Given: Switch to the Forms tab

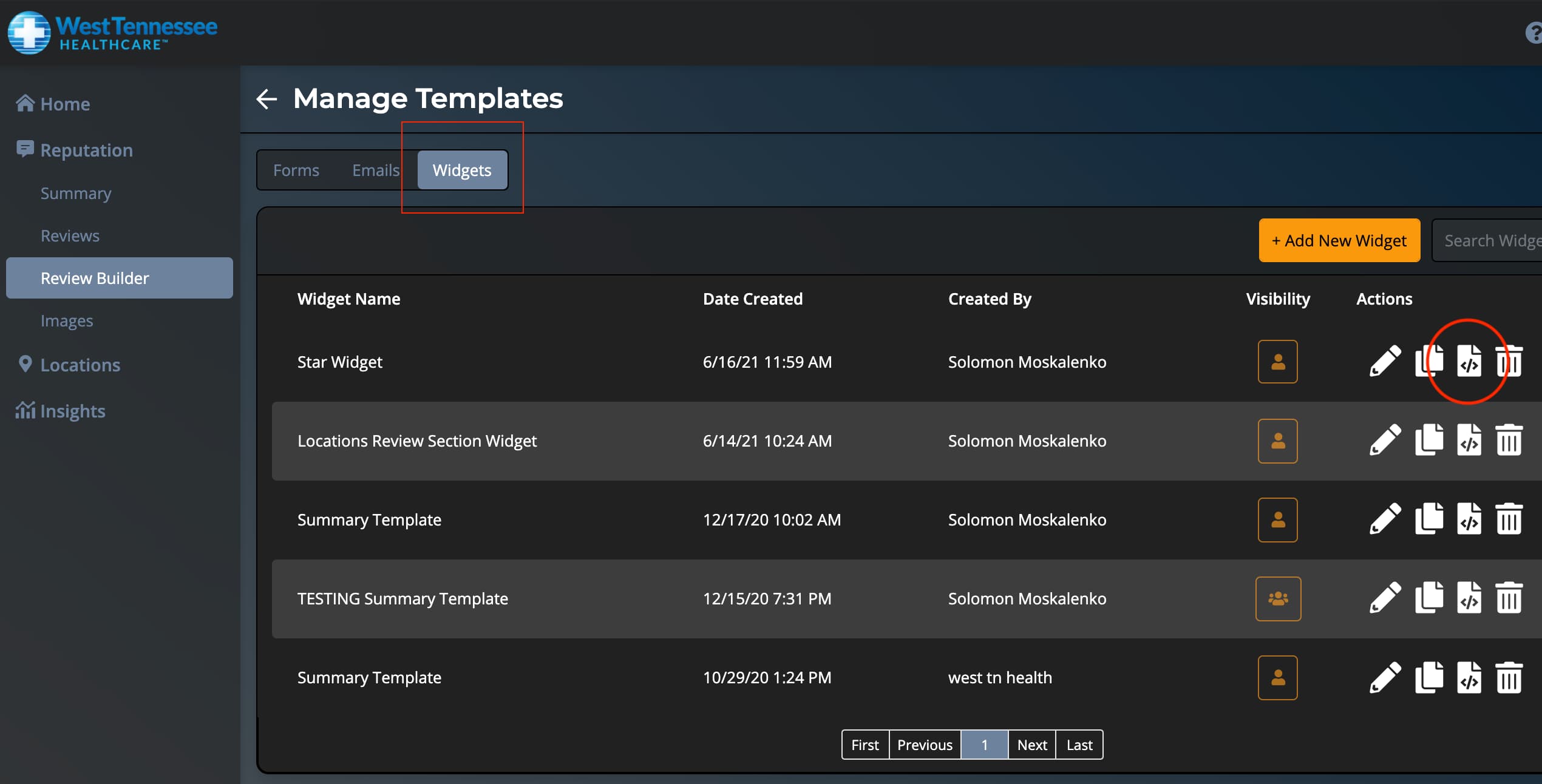Looking at the screenshot, I should [296, 170].
